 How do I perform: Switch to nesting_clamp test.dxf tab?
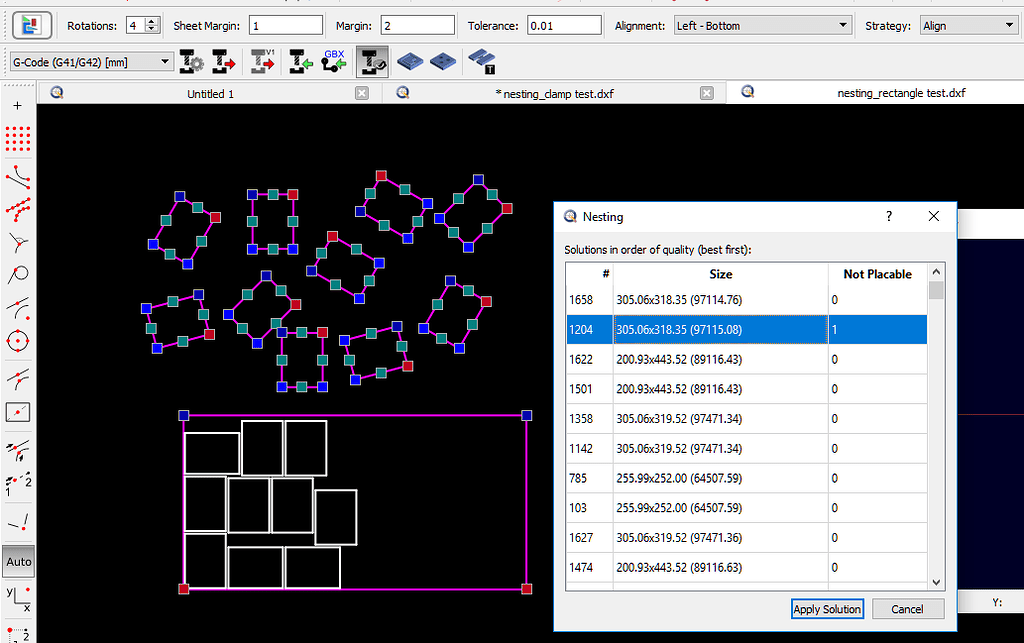(x=554, y=93)
